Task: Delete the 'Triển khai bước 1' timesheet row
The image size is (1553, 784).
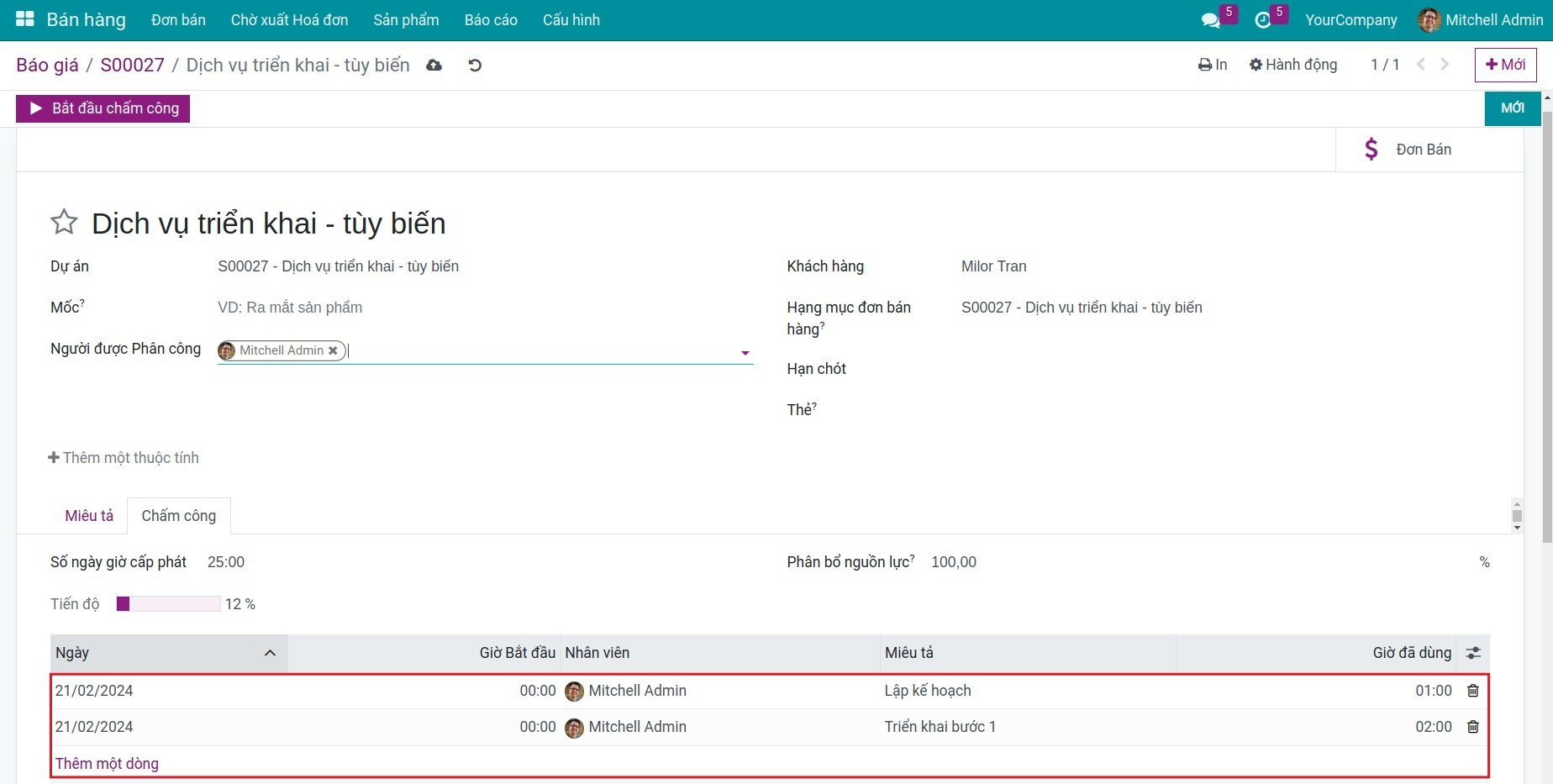Action: 1472,727
